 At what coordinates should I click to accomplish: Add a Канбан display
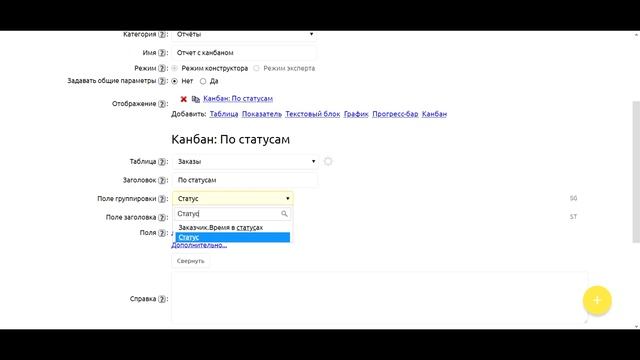coord(434,114)
